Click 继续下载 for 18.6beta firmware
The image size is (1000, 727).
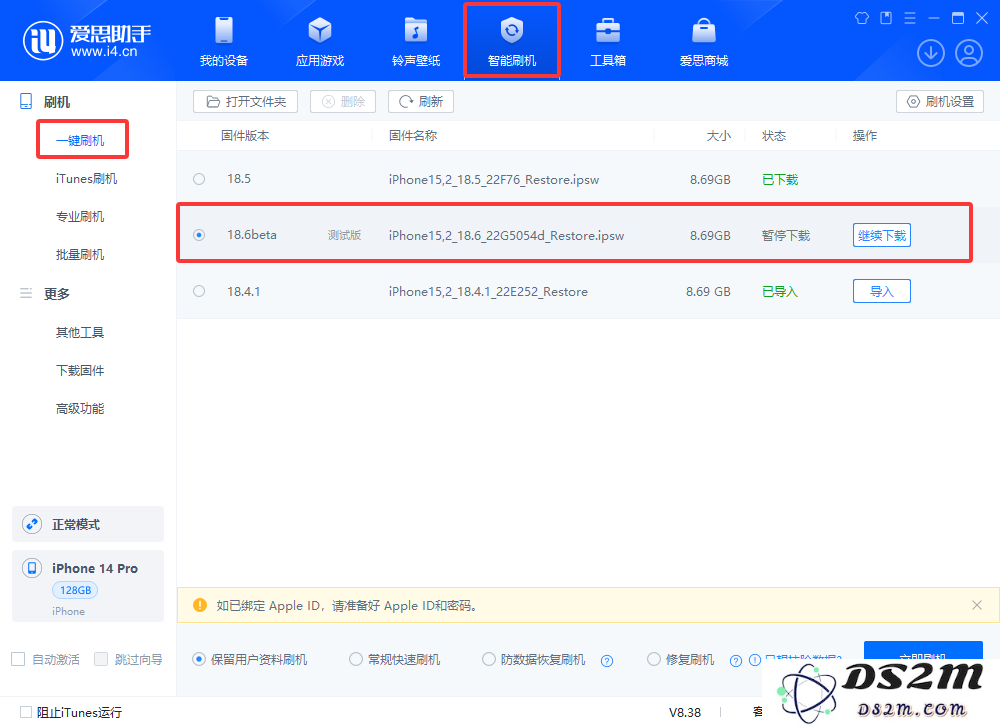pos(882,235)
